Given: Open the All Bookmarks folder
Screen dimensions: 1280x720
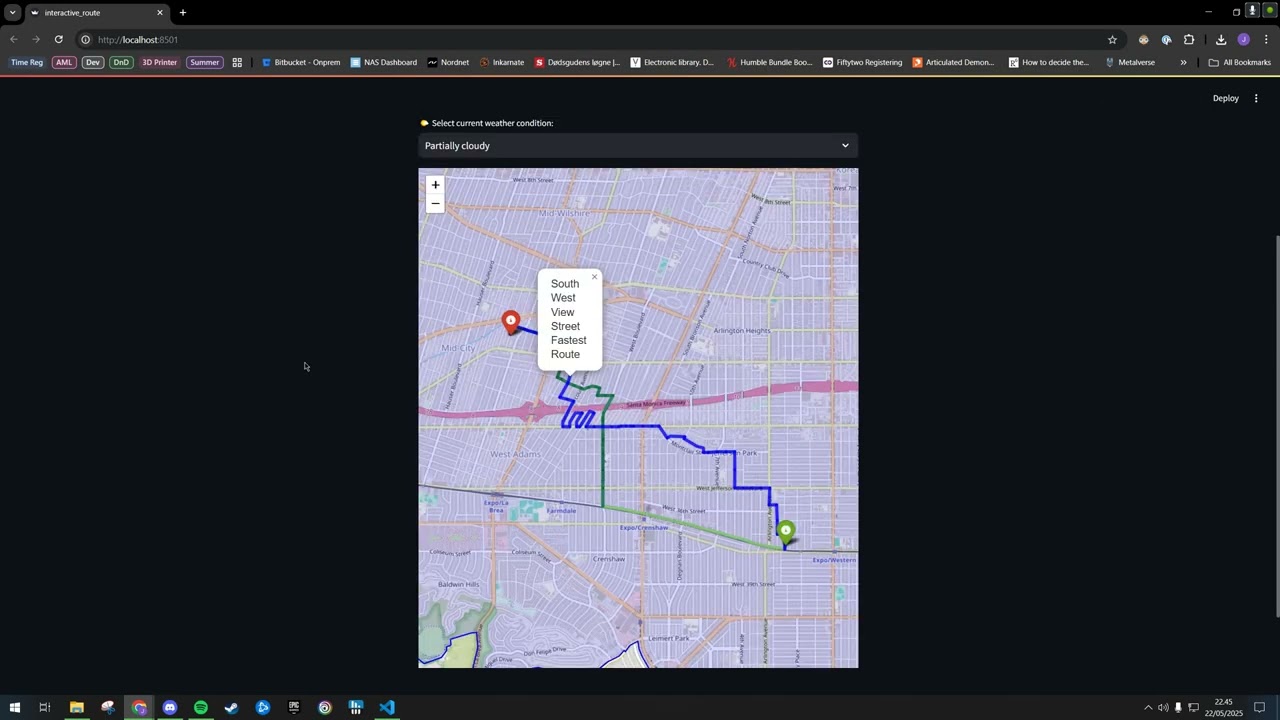Looking at the screenshot, I should 1240,62.
